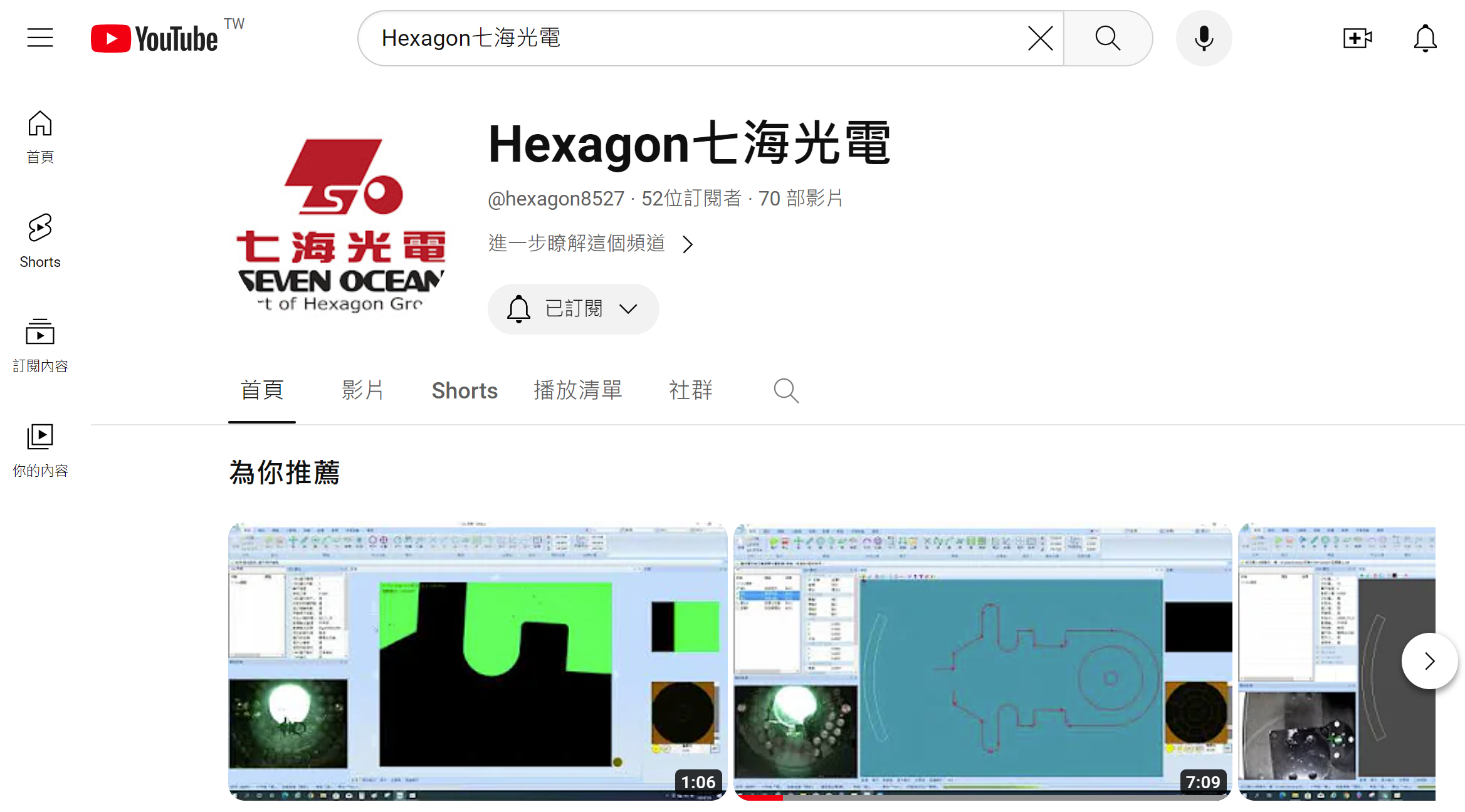Go to 首頁 in the sidebar
Screen dimensions: 1465x812
40,137
